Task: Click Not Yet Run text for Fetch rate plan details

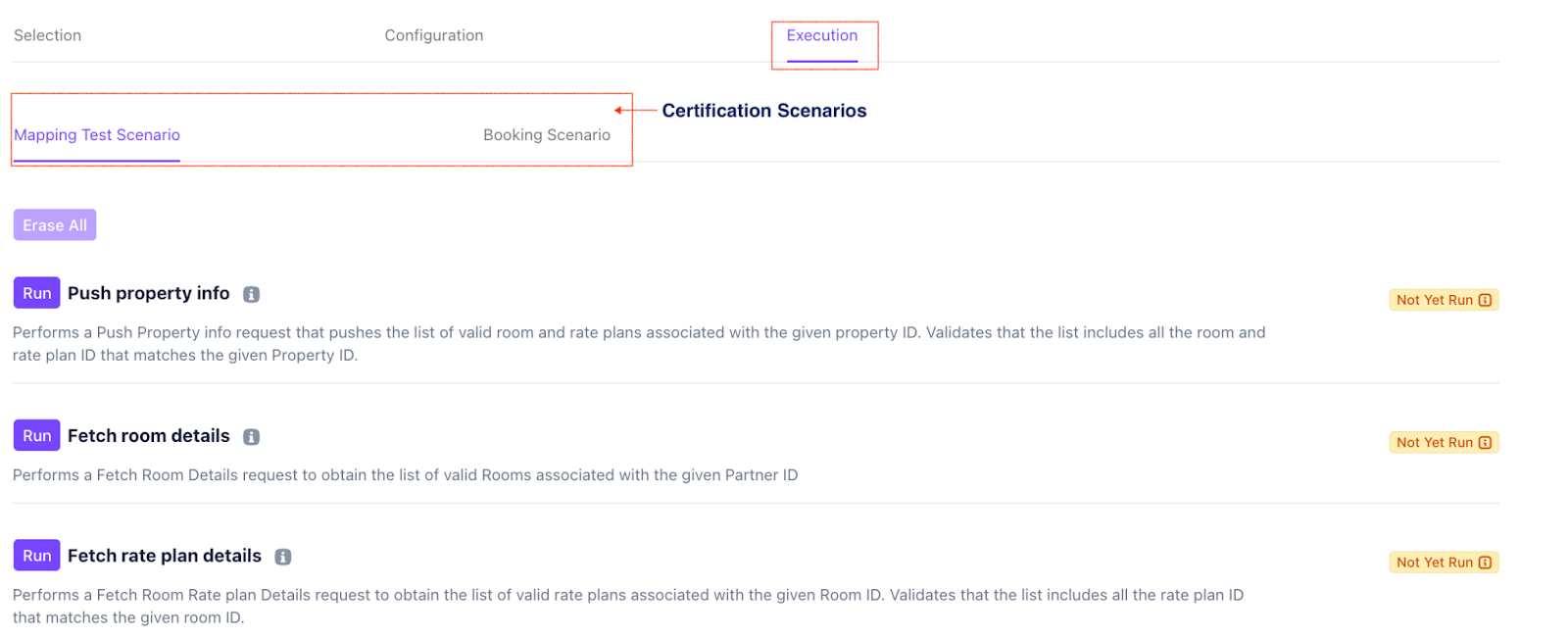Action: (1434, 563)
